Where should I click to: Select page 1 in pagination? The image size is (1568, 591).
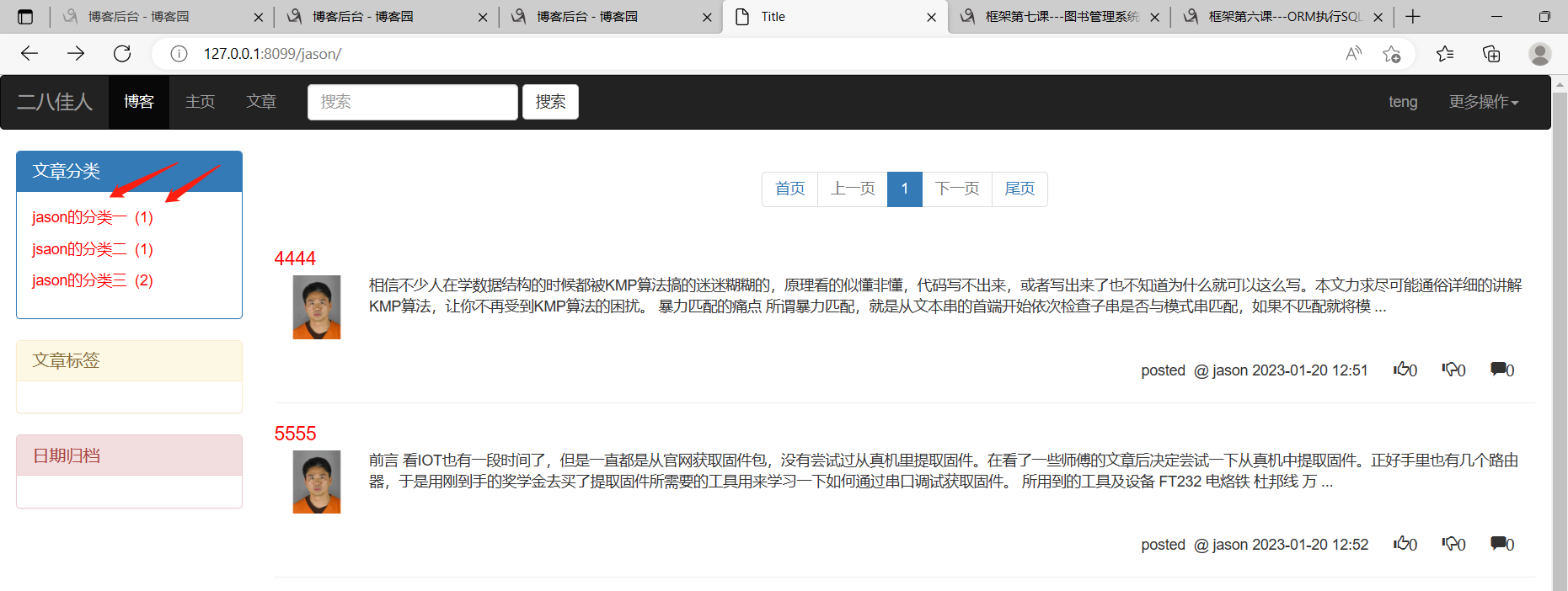[x=905, y=189]
